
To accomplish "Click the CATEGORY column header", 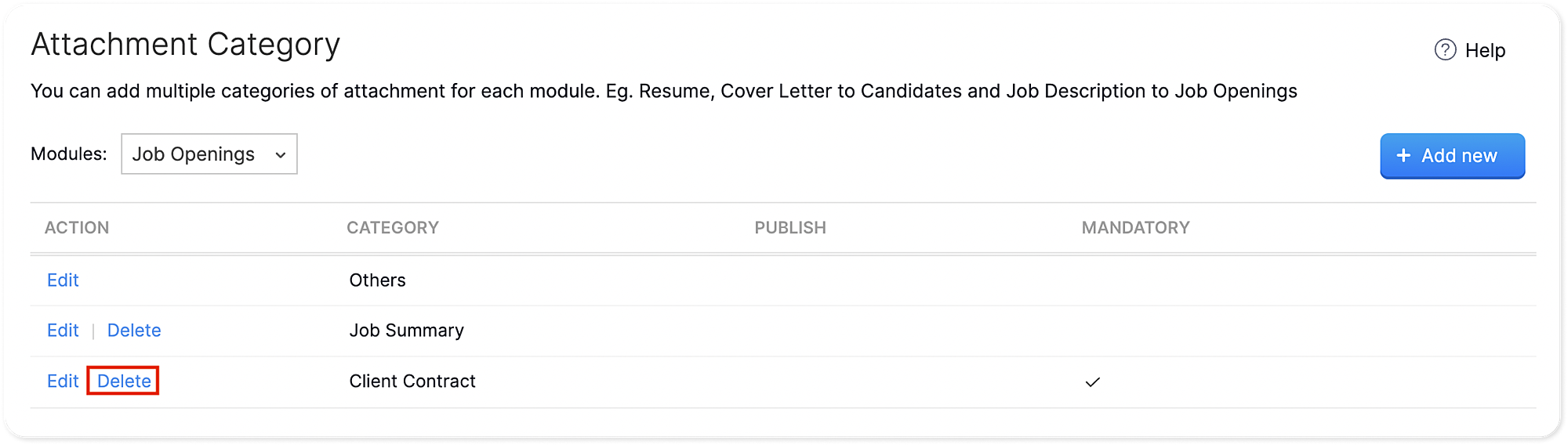I will pos(393,228).
